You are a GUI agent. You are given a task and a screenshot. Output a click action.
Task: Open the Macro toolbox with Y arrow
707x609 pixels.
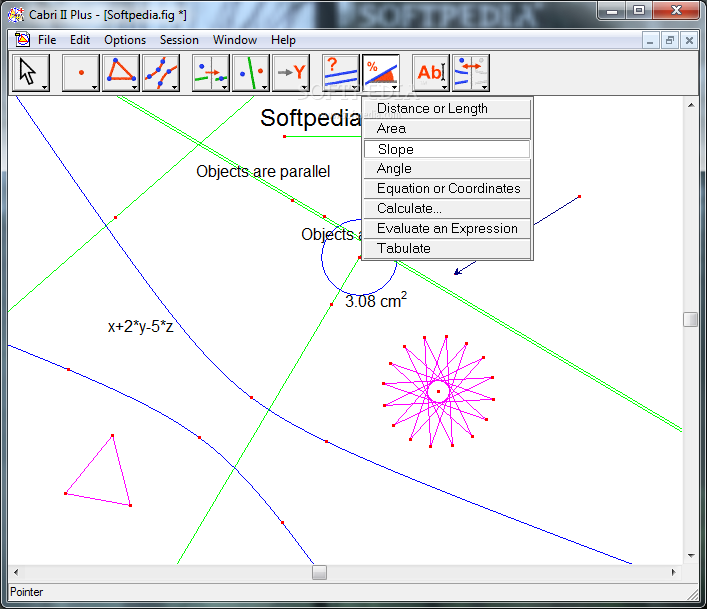pyautogui.click(x=291, y=73)
